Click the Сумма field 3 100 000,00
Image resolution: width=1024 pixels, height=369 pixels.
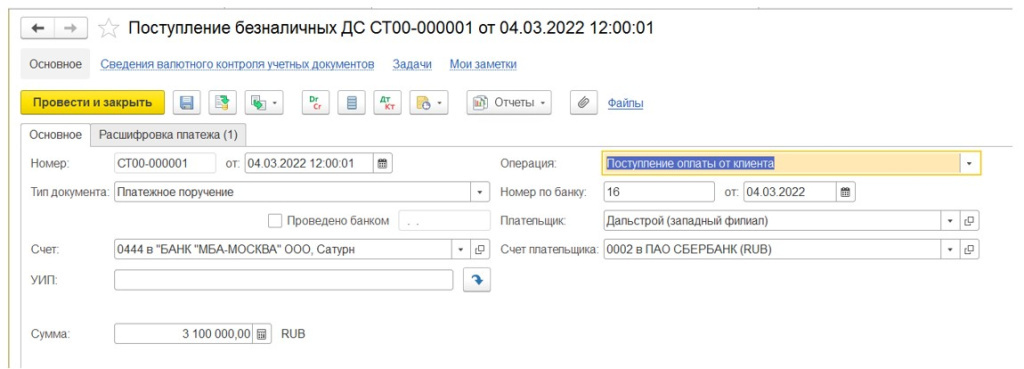click(x=184, y=334)
